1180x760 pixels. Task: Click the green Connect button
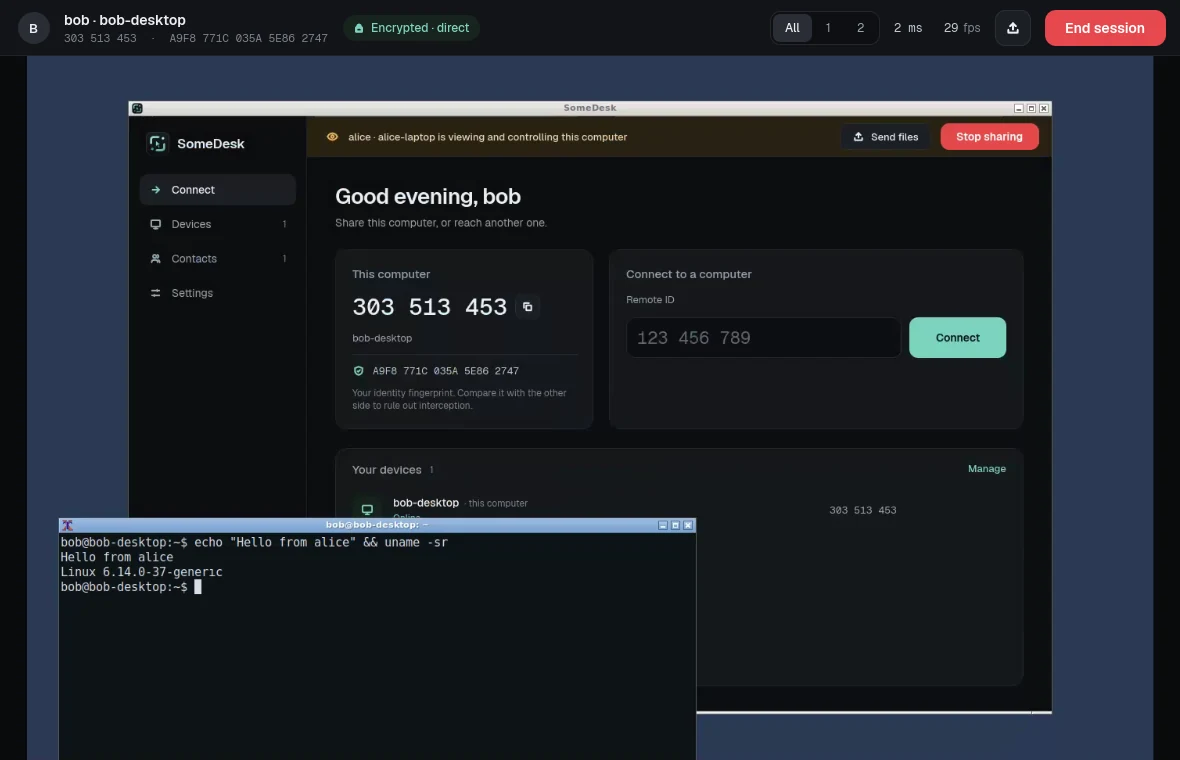957,337
